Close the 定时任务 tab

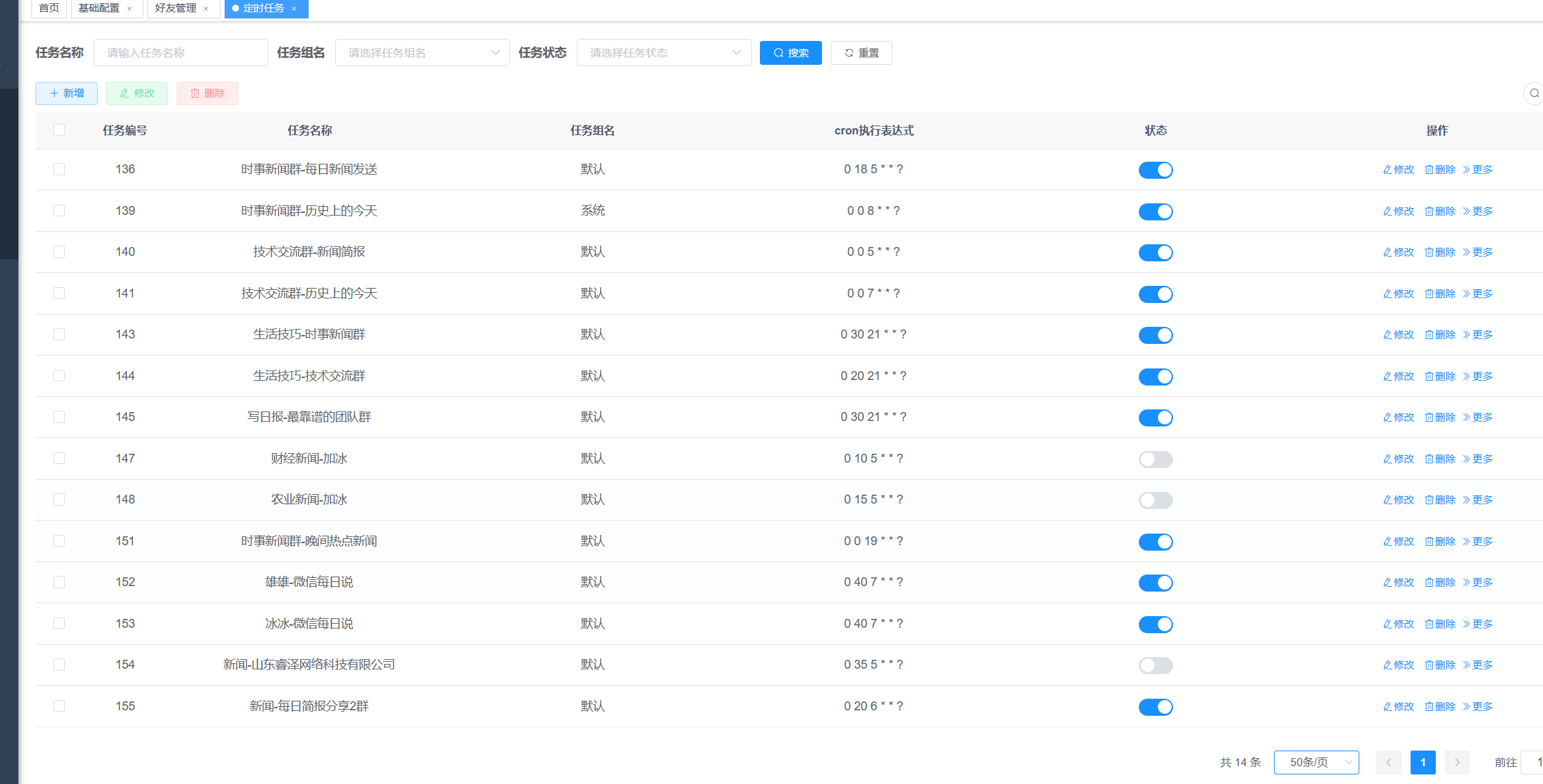[294, 9]
